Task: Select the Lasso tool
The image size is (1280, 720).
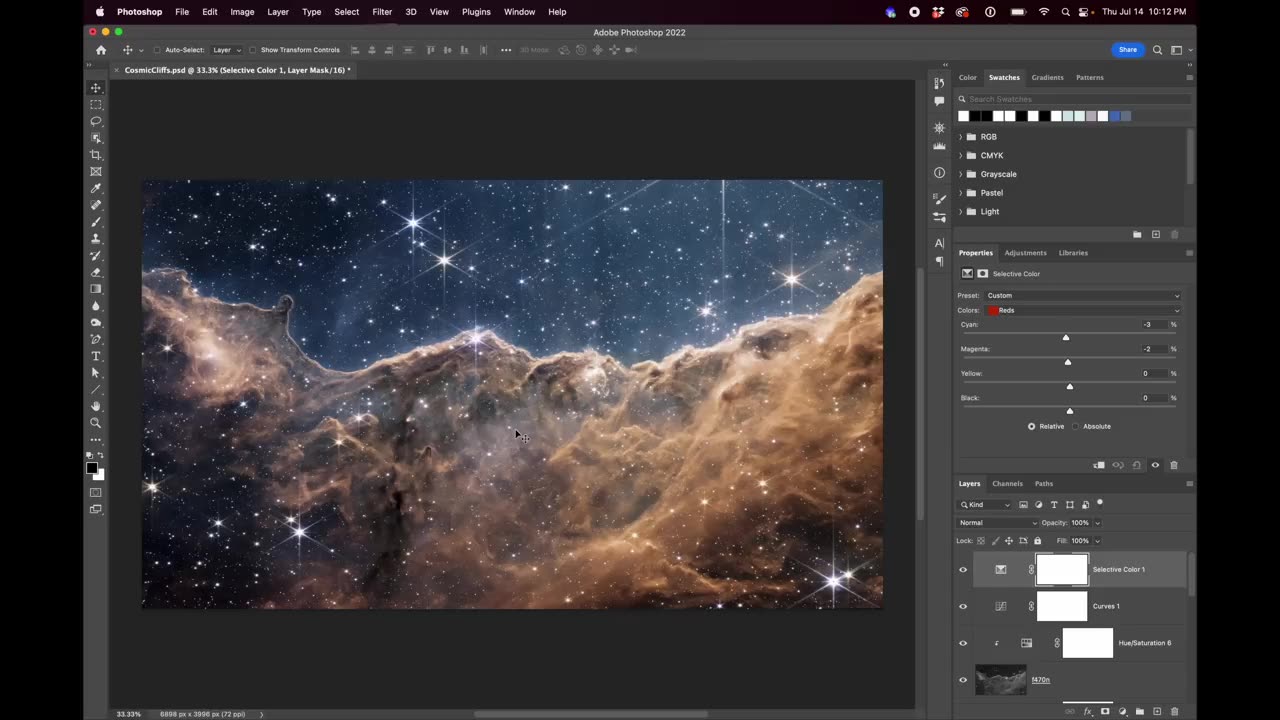Action: [x=96, y=121]
